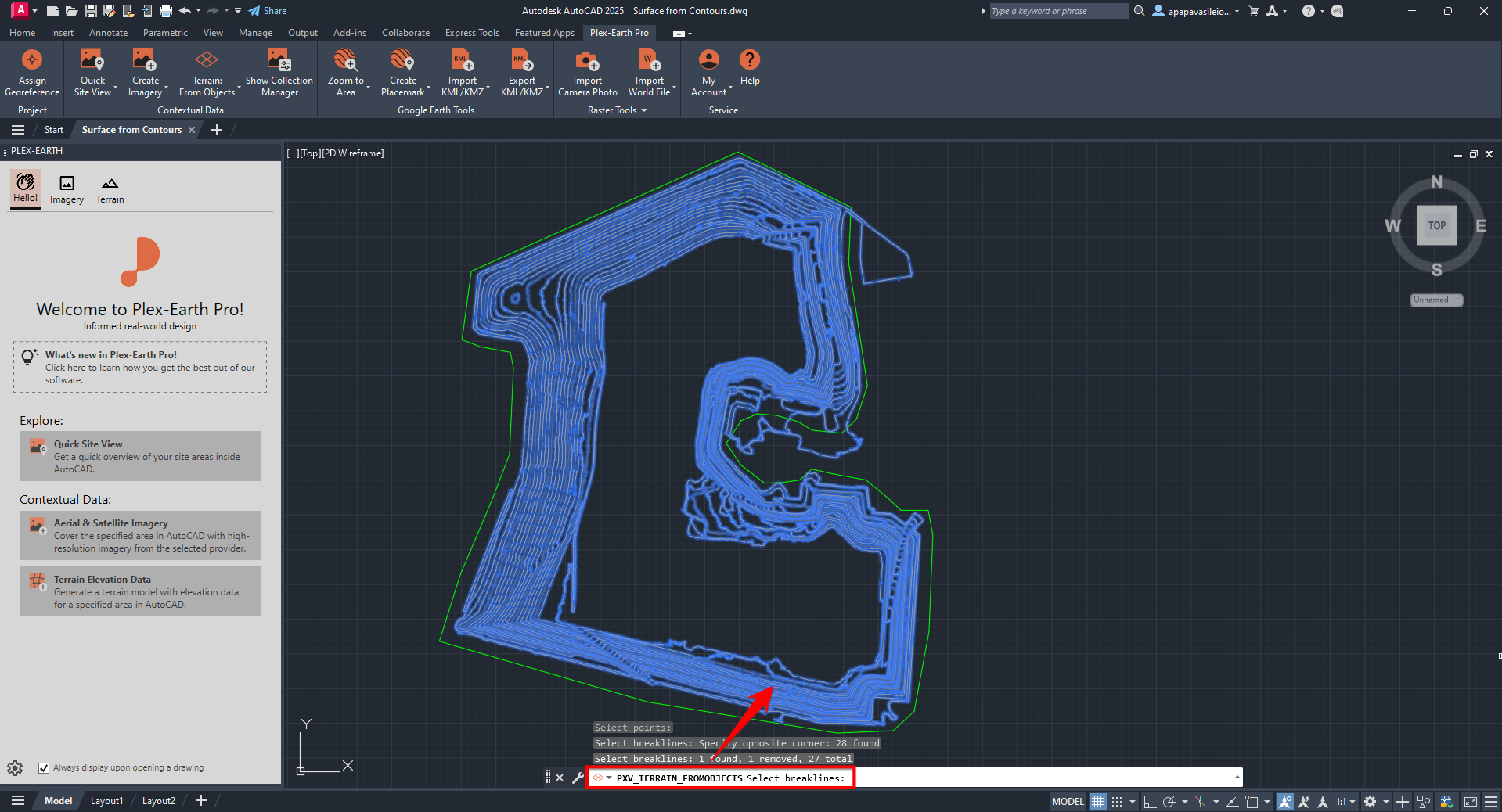Click the Hello! tab button in palette

(x=25, y=189)
